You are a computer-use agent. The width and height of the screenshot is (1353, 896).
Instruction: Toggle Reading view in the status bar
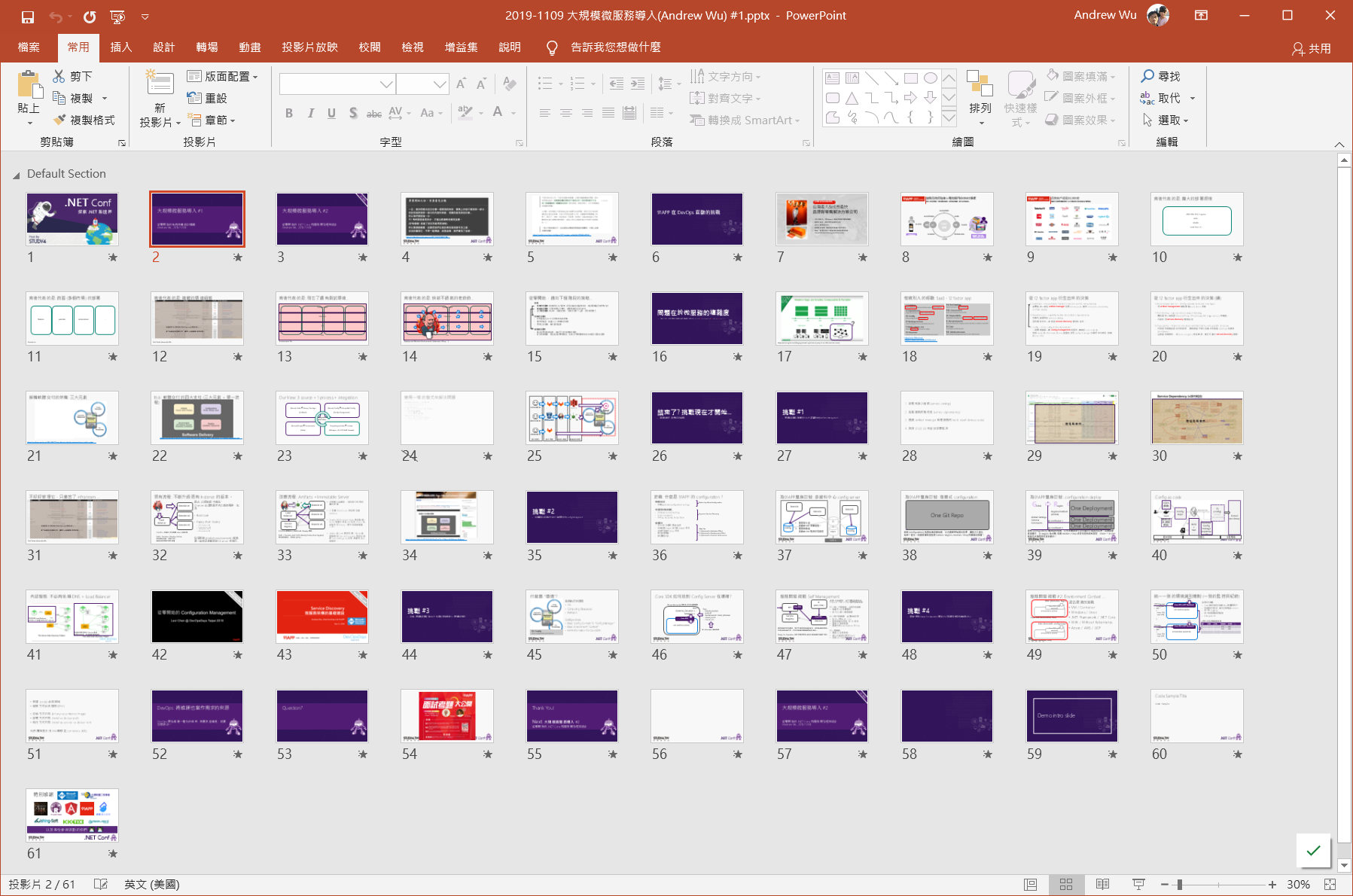(x=1102, y=884)
